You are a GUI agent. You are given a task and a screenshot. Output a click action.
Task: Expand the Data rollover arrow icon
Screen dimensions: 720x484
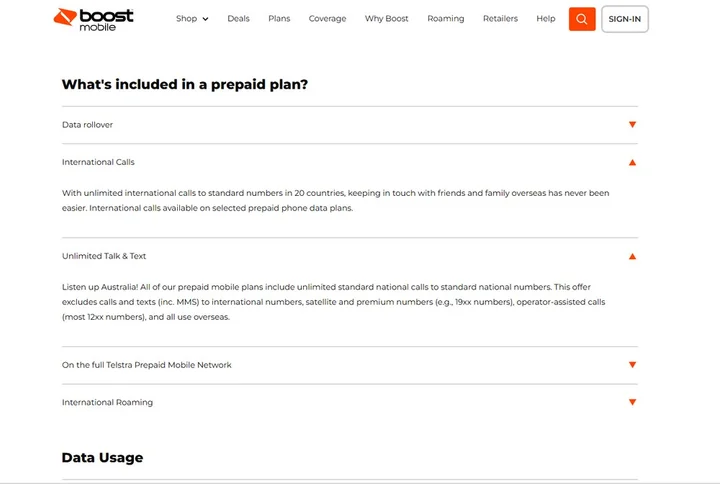pyautogui.click(x=632, y=125)
